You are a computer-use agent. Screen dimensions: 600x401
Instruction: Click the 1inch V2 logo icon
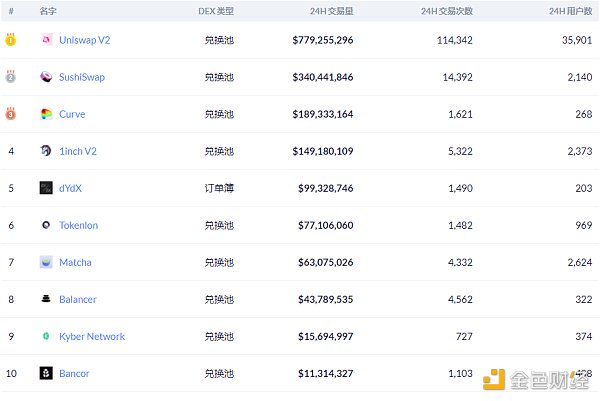pos(46,151)
